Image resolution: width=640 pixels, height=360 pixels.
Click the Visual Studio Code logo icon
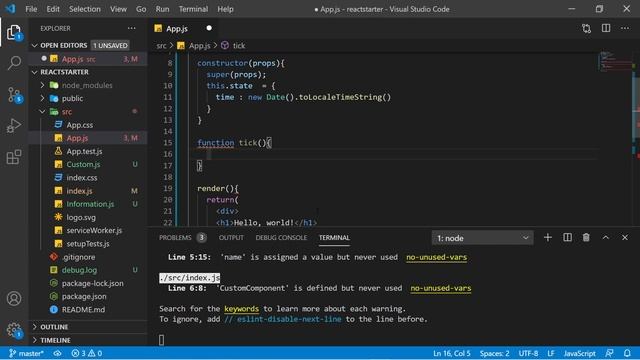tap(10, 9)
